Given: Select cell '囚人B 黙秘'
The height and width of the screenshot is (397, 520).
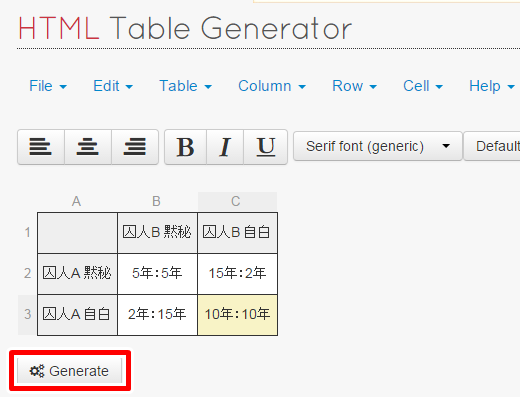Looking at the screenshot, I should click(x=157, y=233).
